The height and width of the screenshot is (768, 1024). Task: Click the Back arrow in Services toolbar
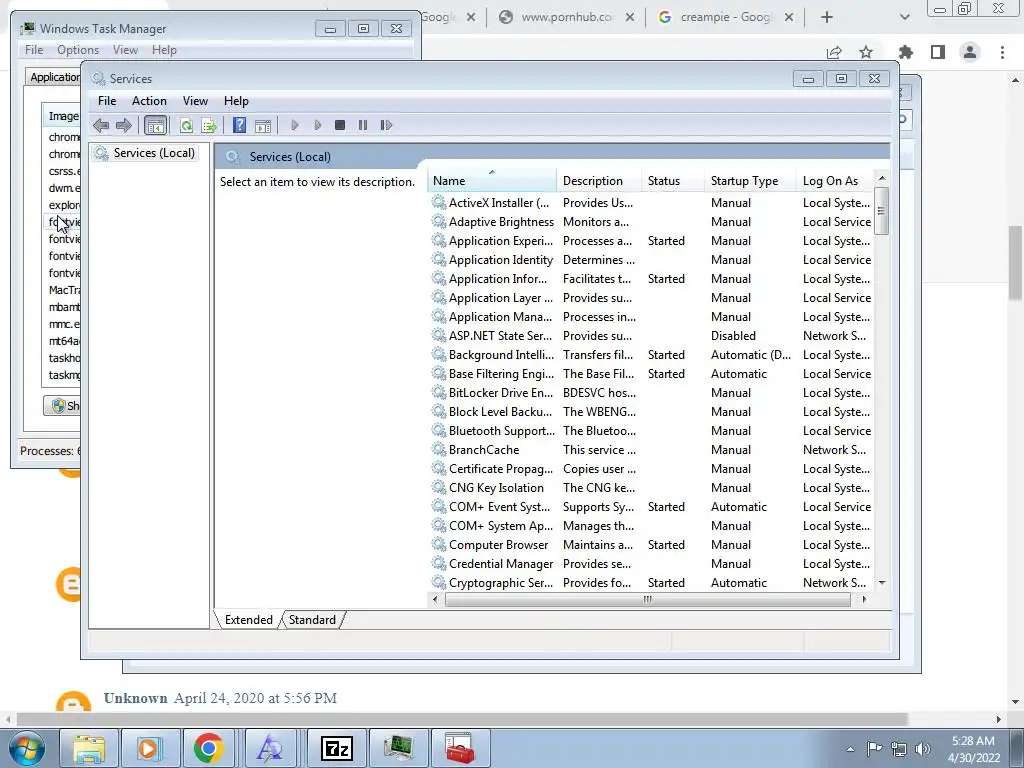coord(101,125)
